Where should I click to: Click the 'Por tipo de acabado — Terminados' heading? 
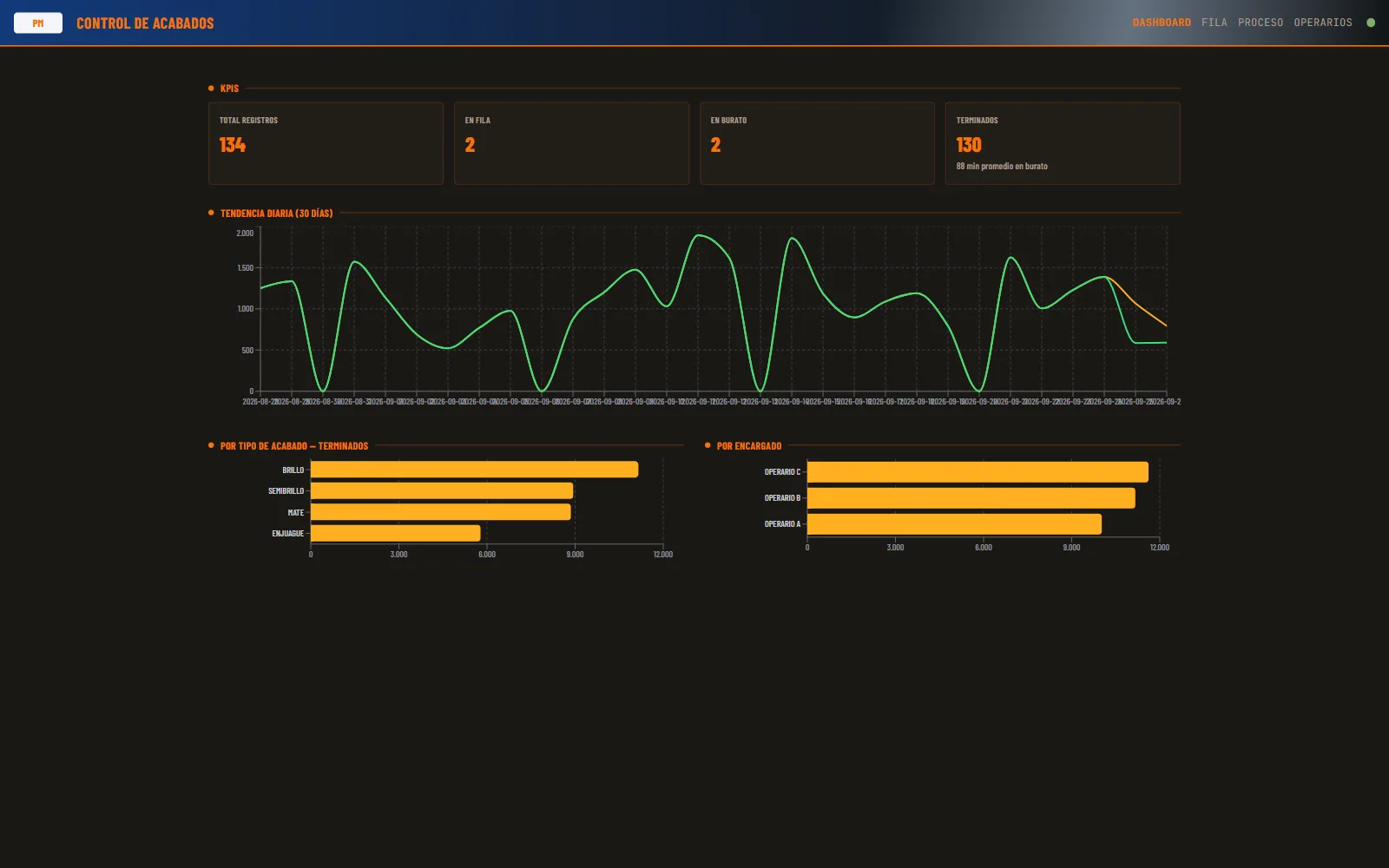point(294,446)
